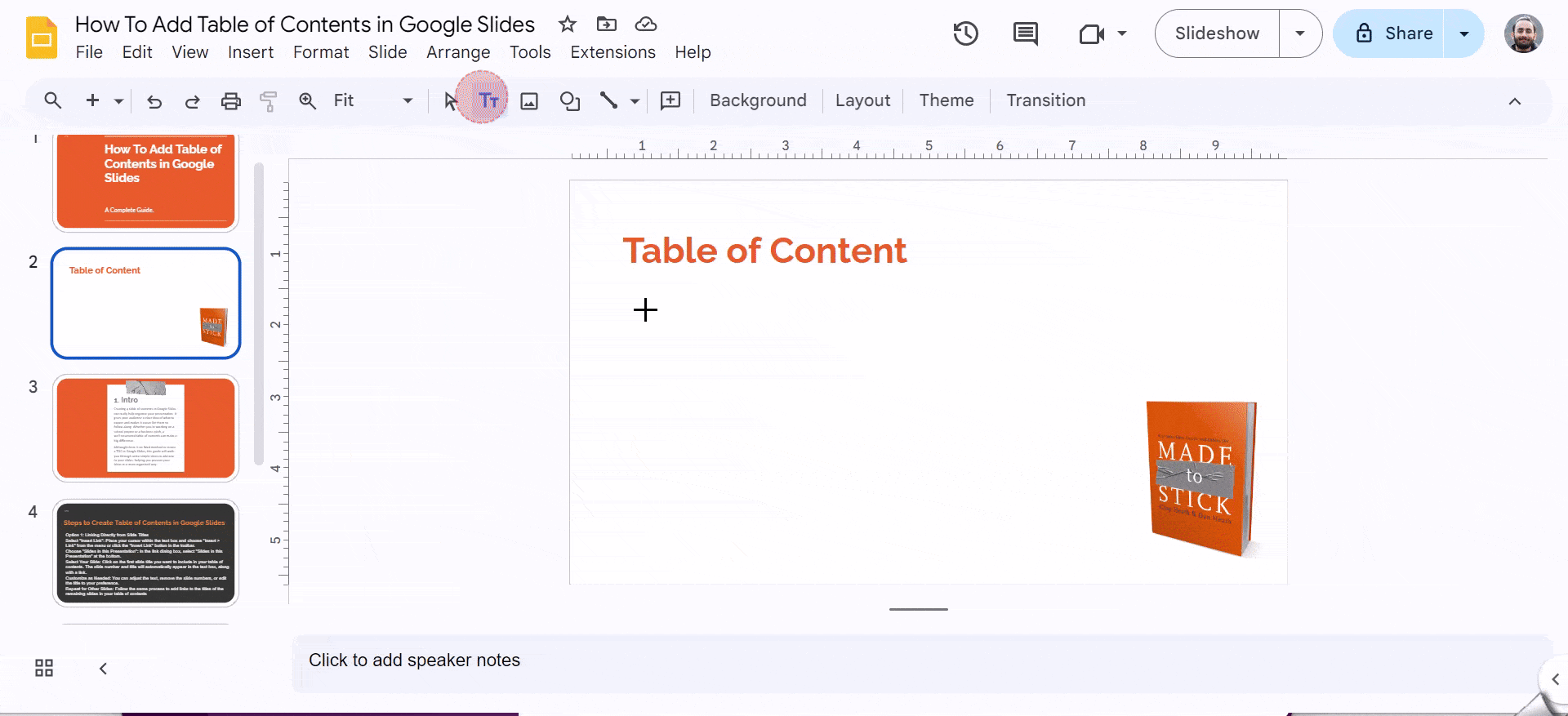
Task: Open the comments panel icon
Action: pos(1025,33)
